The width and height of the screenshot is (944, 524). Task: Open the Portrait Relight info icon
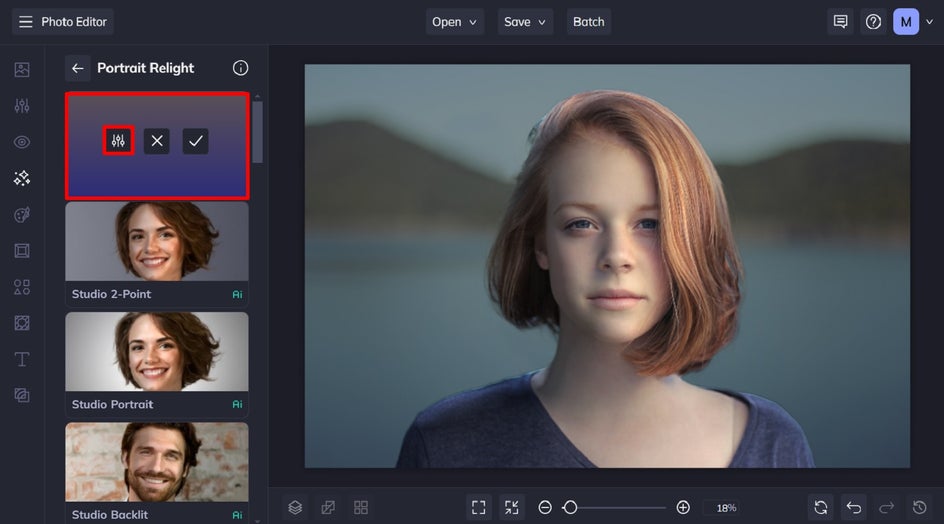[240, 68]
